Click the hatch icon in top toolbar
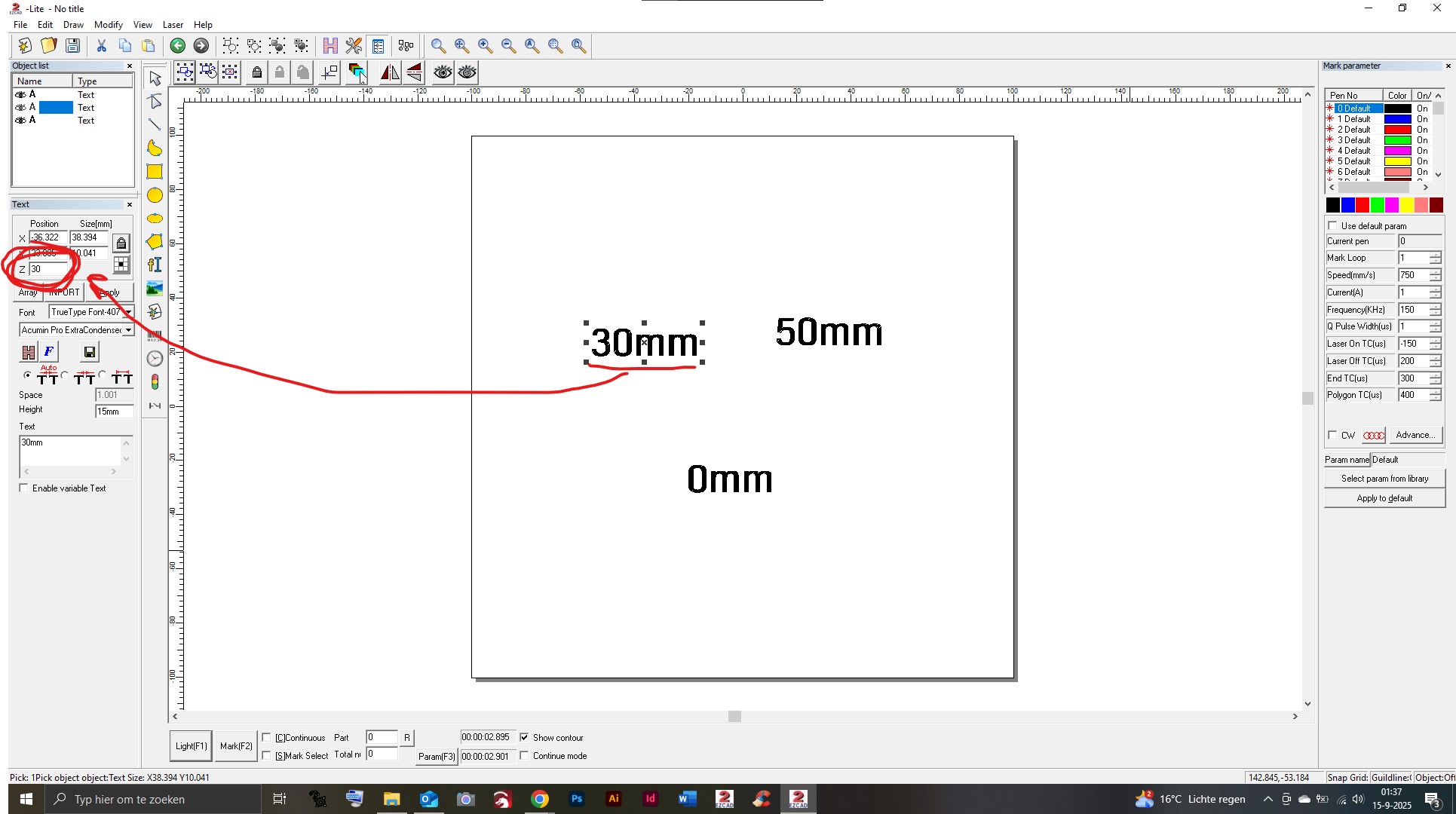Viewport: 1456px width, 814px height. (x=330, y=46)
